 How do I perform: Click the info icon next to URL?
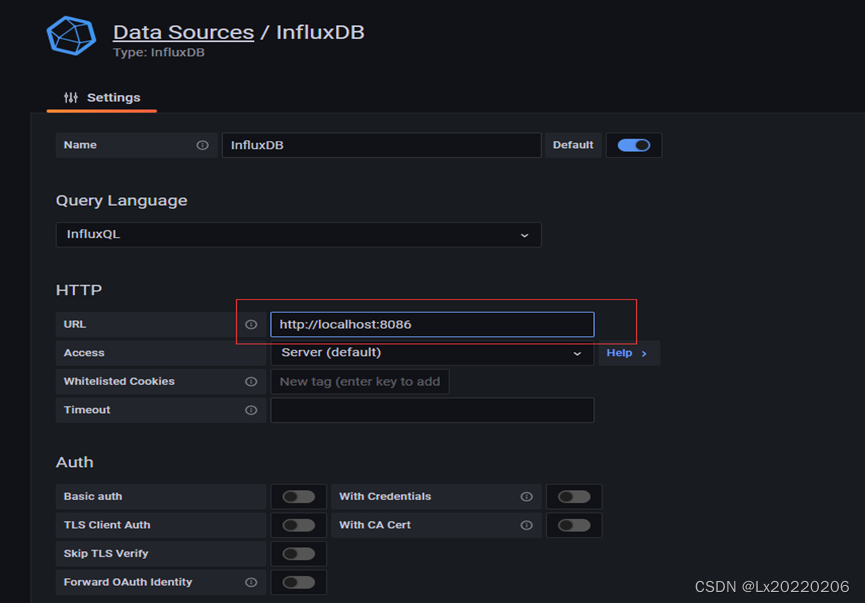[x=251, y=324]
